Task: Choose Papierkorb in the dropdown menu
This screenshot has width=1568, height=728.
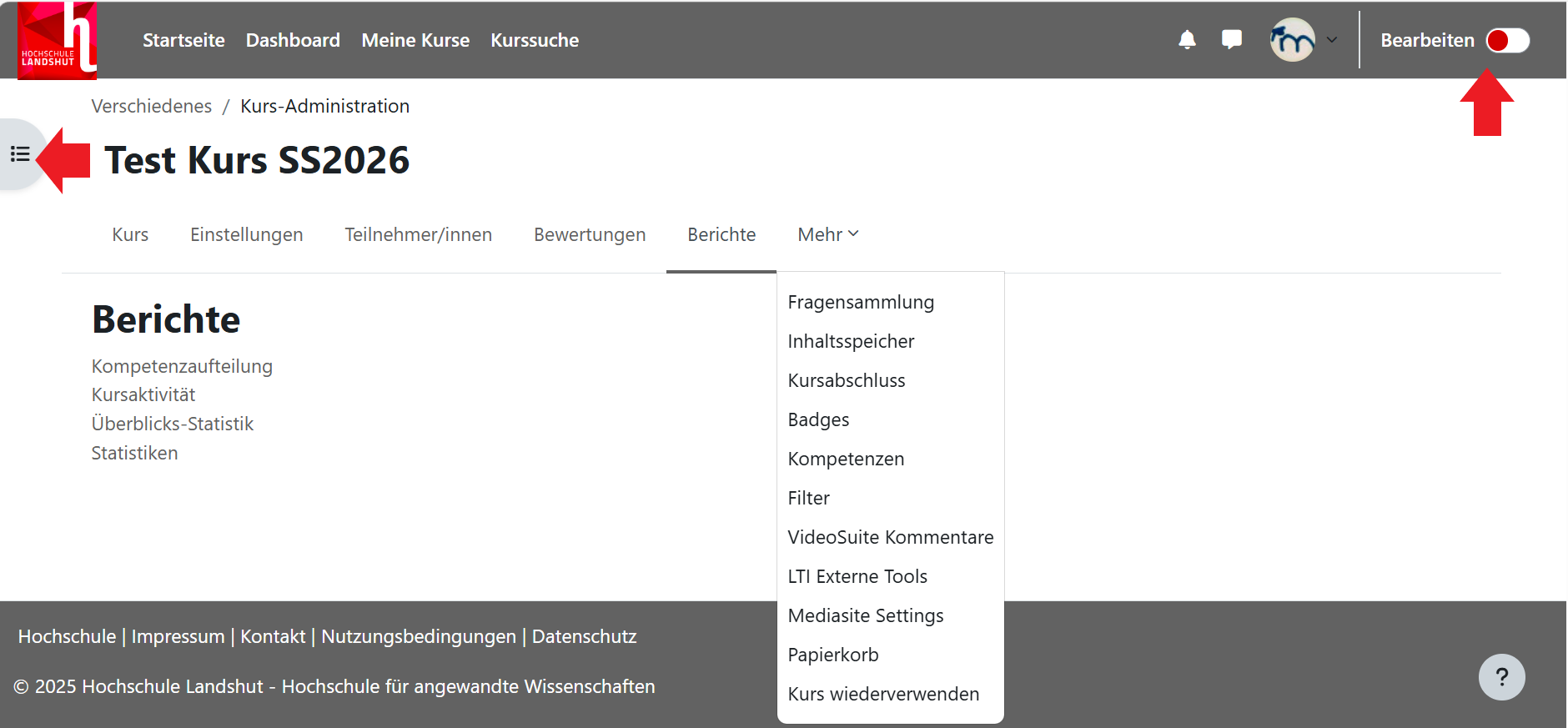Action: (x=833, y=655)
